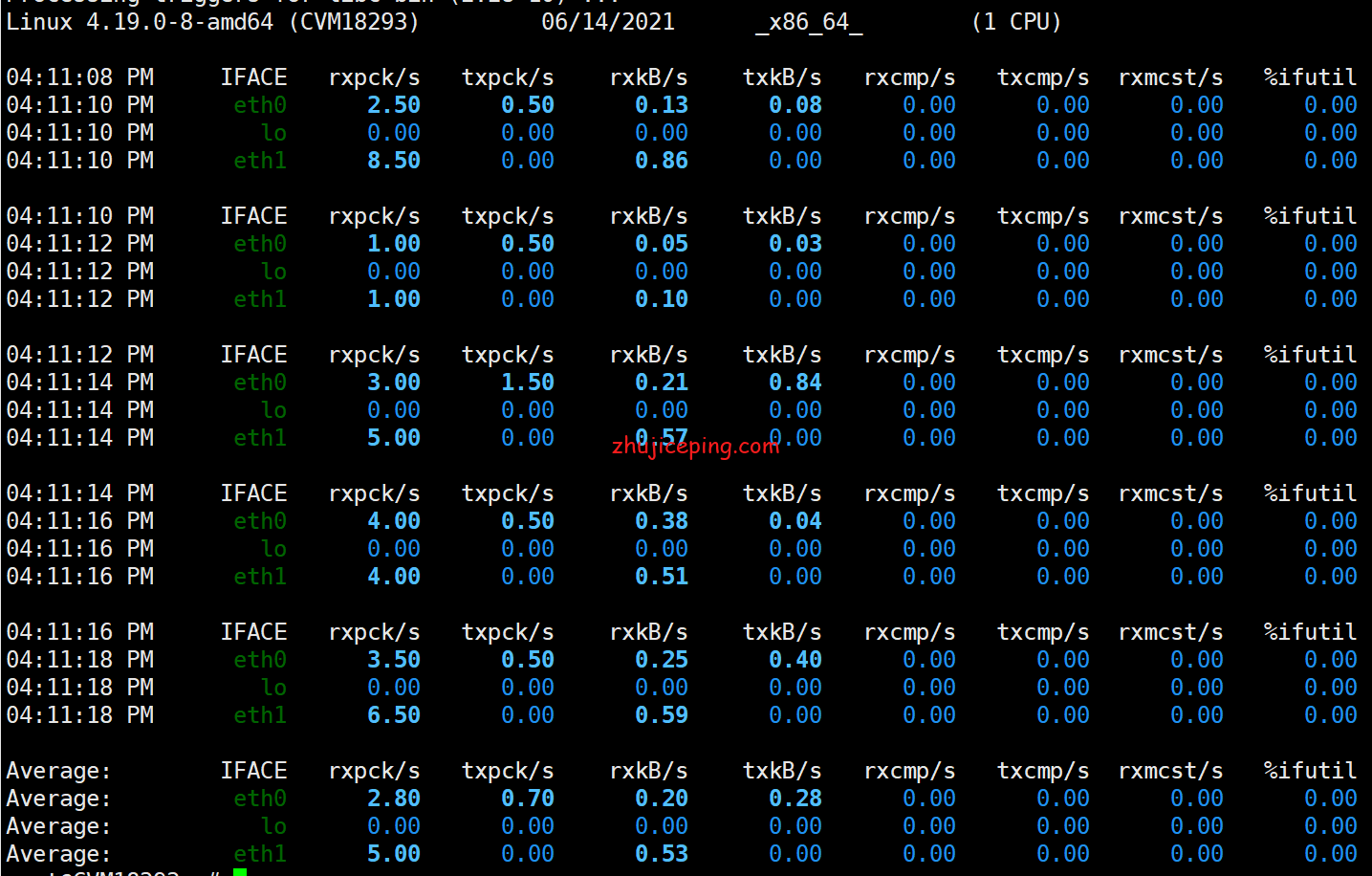Select the eth1 rxkB/s value 0.86
1372x876 pixels.
[x=662, y=161]
